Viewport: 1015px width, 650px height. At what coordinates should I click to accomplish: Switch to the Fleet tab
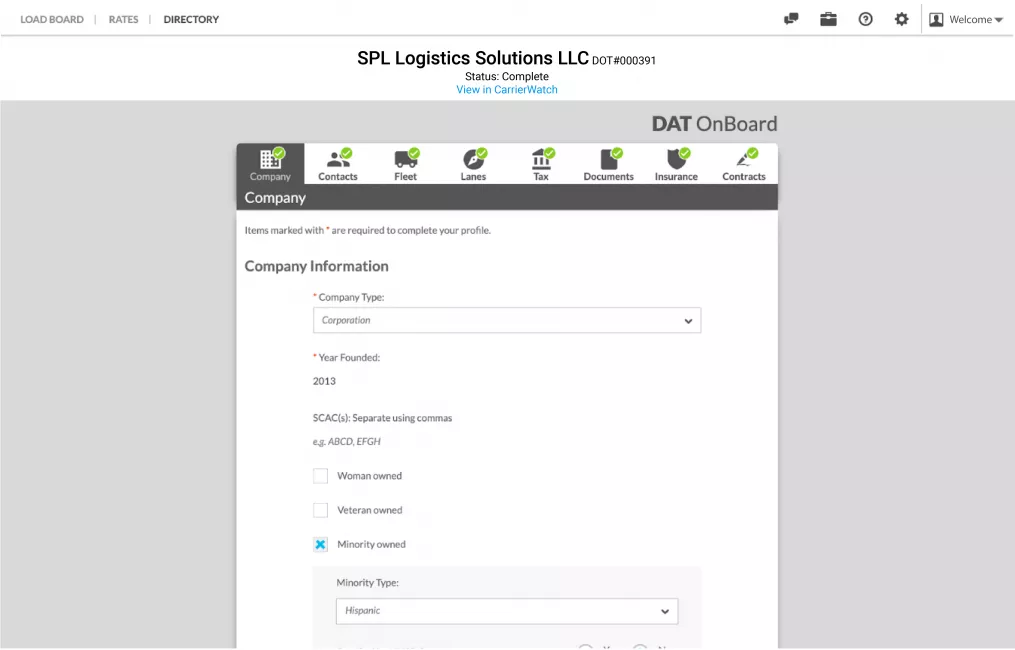(x=406, y=164)
